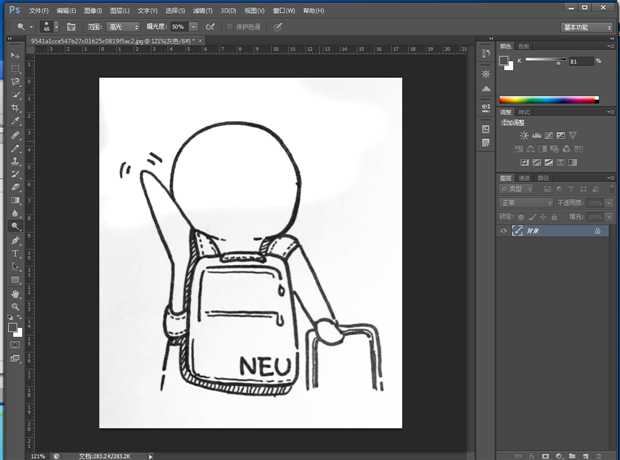
Task: Select the horizontal Type tool
Action: pos(15,253)
